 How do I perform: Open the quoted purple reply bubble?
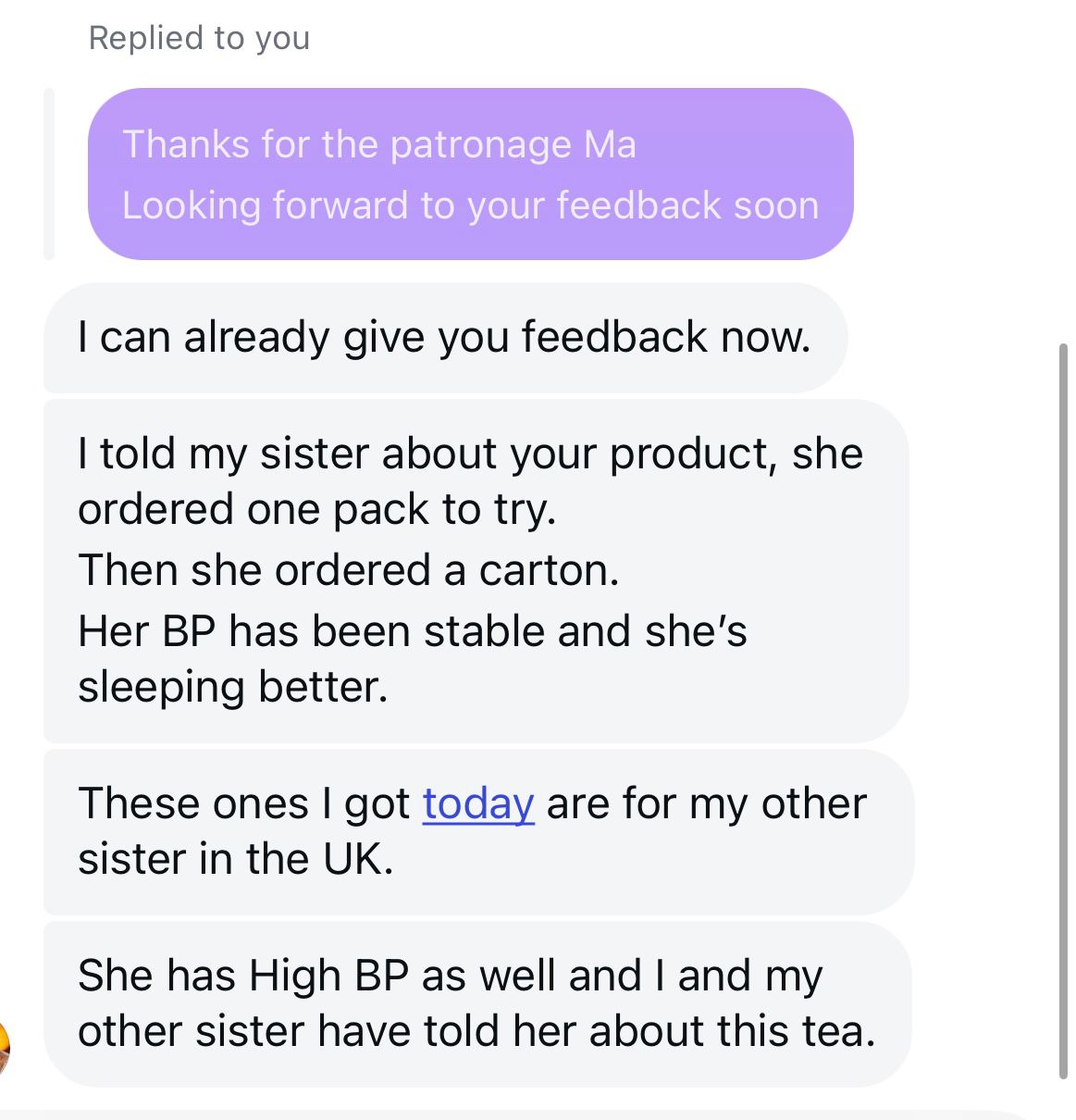click(x=470, y=174)
